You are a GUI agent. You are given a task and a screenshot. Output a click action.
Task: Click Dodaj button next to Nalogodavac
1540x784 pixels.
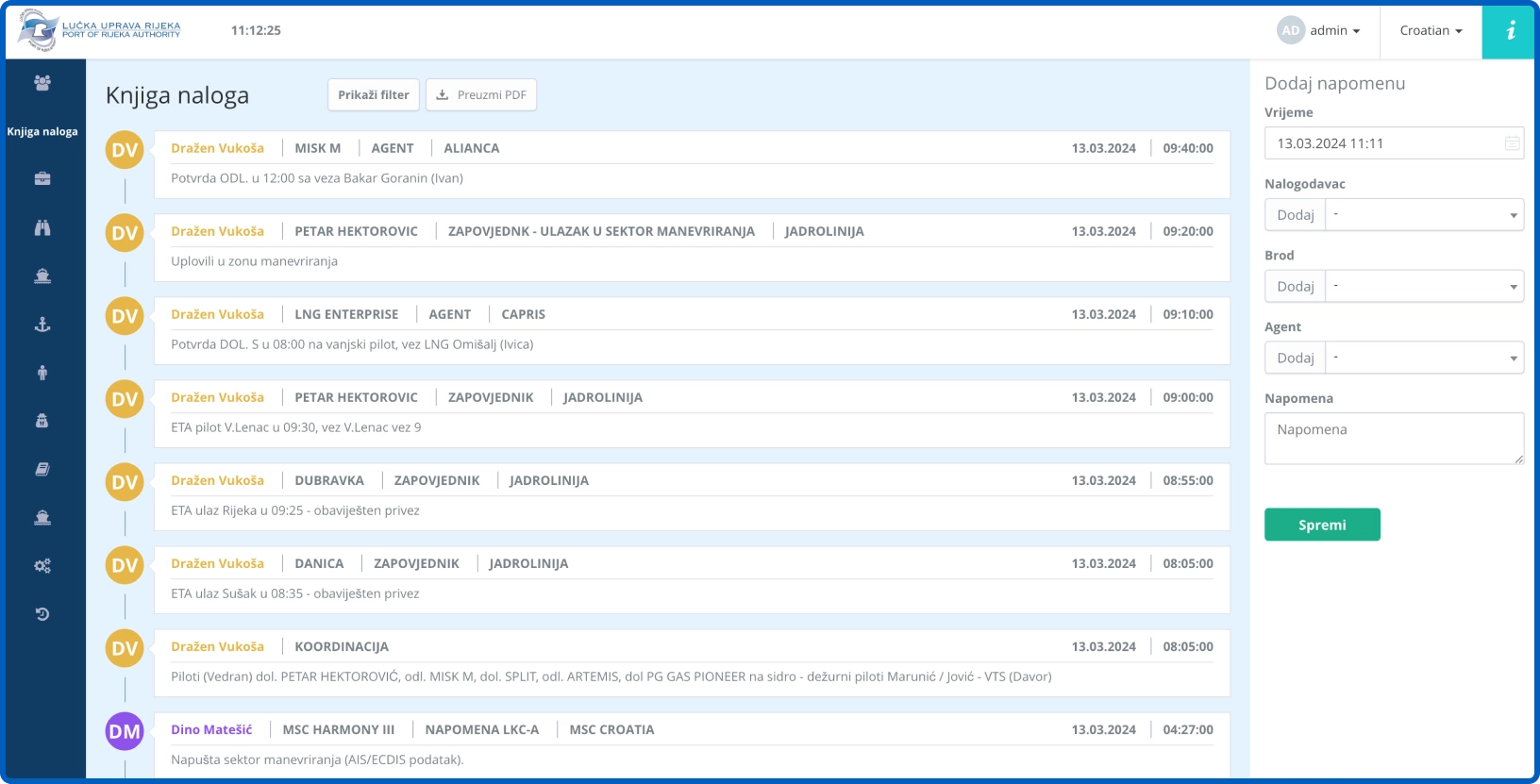tap(1295, 215)
